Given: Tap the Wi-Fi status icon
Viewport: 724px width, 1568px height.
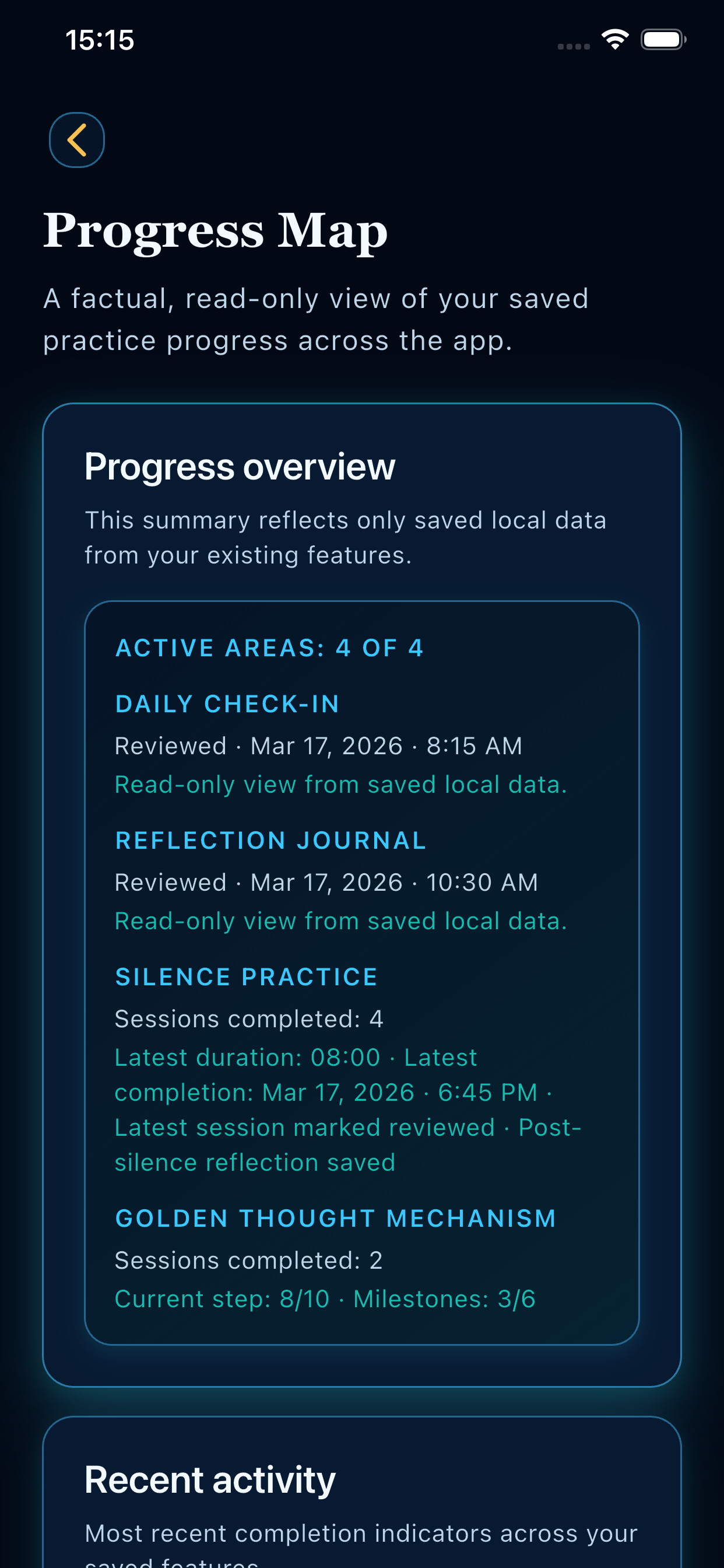Looking at the screenshot, I should (x=615, y=40).
